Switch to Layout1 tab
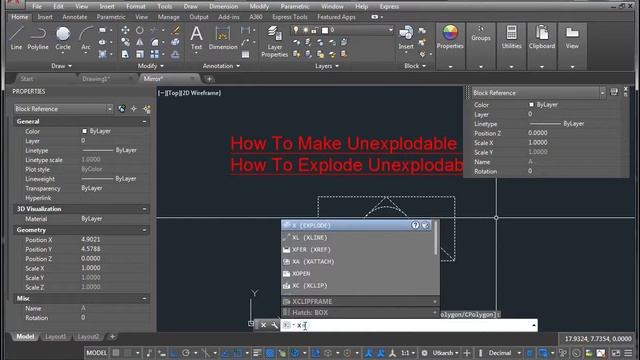640x360 pixels. (x=56, y=337)
